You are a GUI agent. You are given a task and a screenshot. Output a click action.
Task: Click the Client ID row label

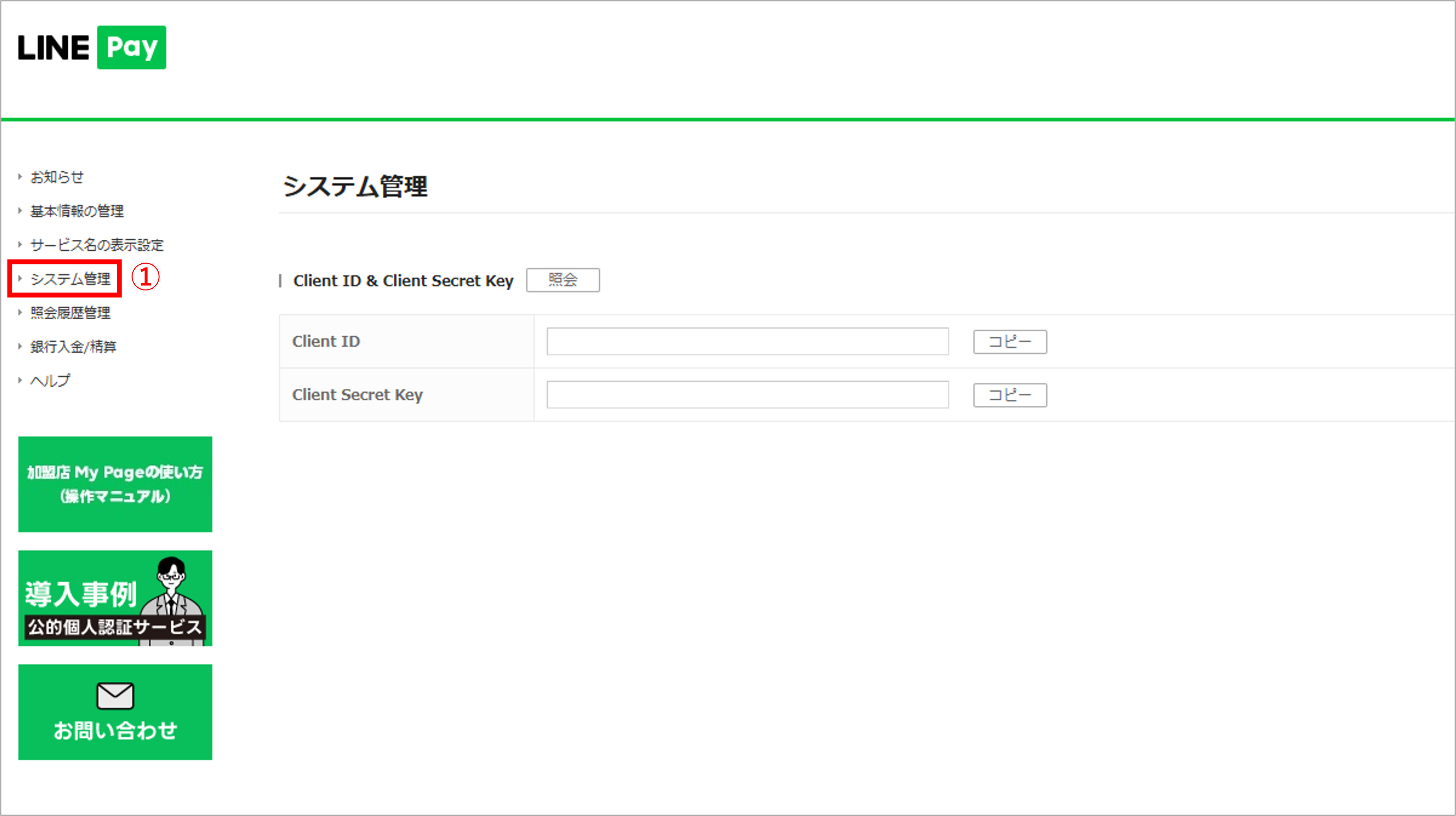click(x=326, y=342)
